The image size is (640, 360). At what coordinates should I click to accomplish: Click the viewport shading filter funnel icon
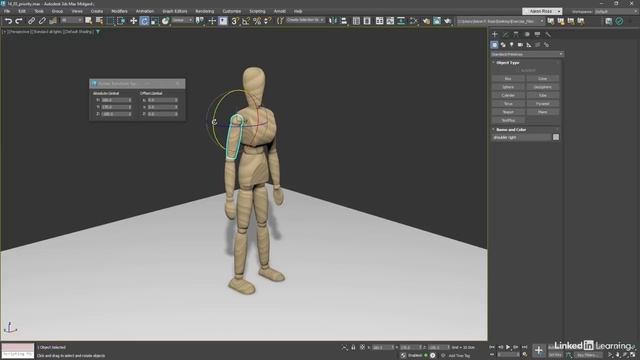98,31
